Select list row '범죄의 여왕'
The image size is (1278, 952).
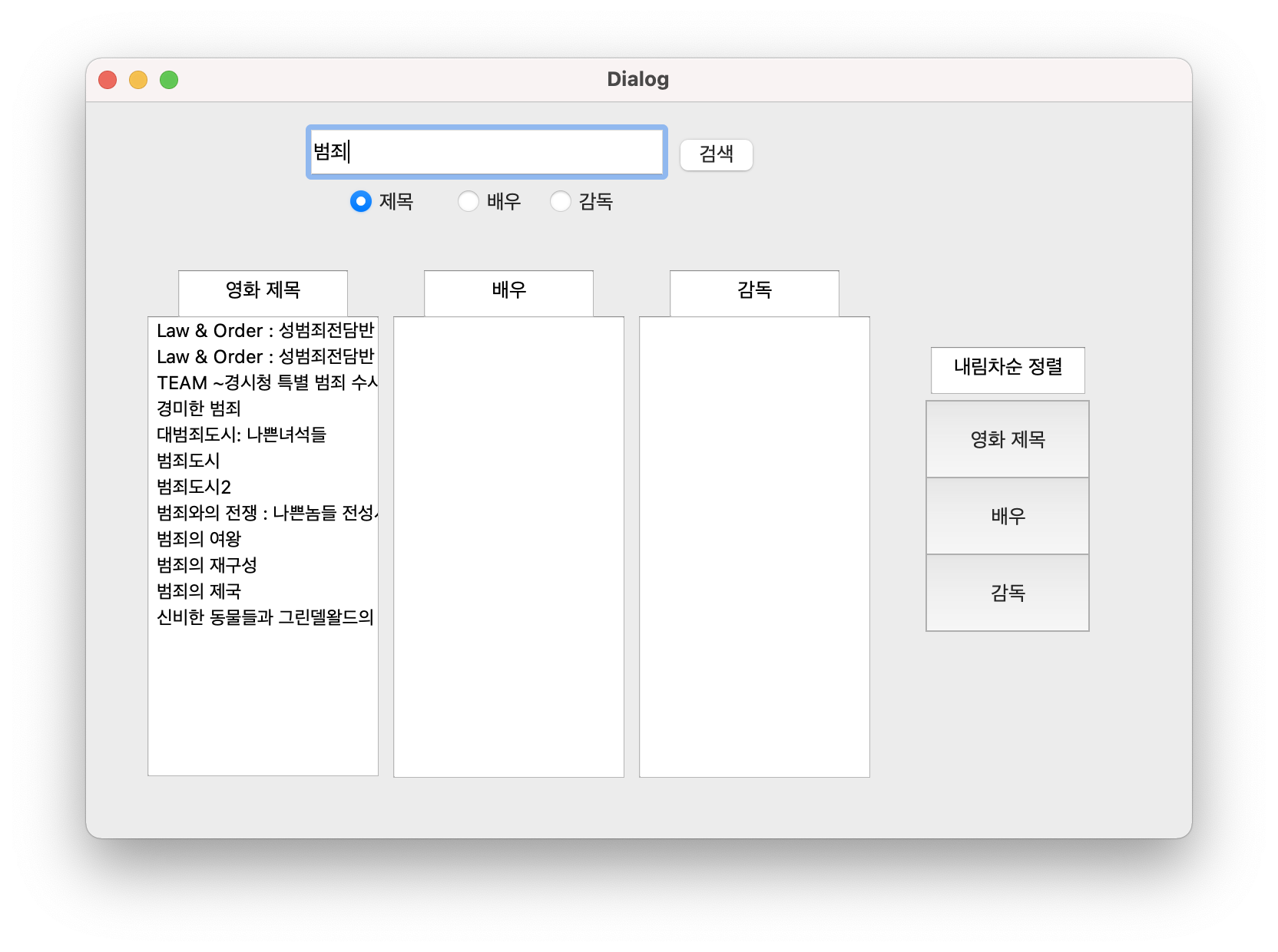tap(263, 539)
